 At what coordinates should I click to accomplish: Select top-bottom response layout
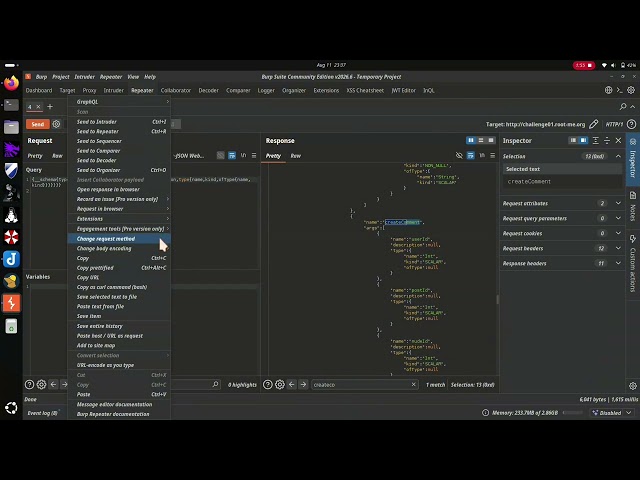pos(481,140)
